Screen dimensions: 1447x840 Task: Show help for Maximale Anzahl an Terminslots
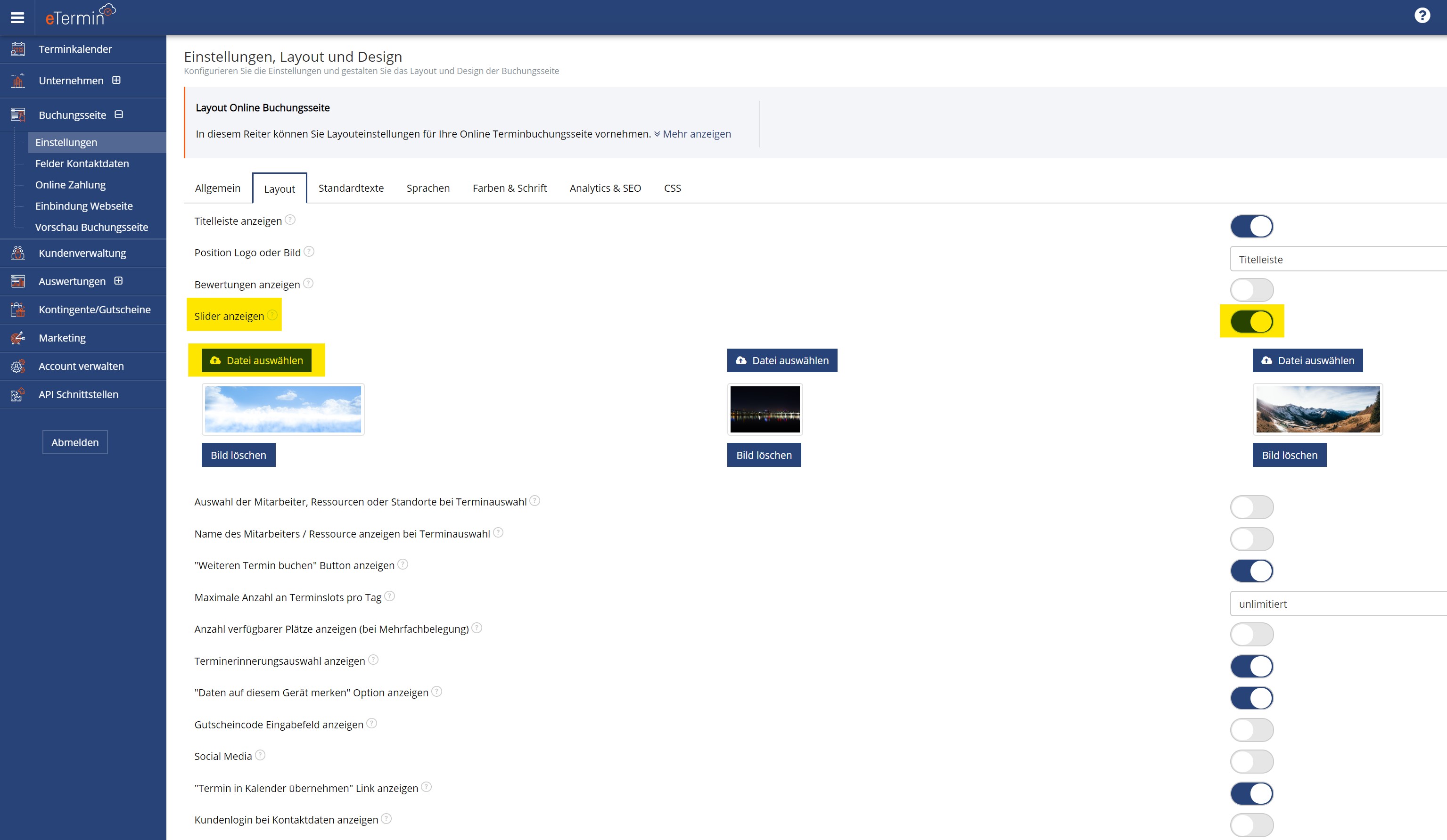pyautogui.click(x=389, y=596)
